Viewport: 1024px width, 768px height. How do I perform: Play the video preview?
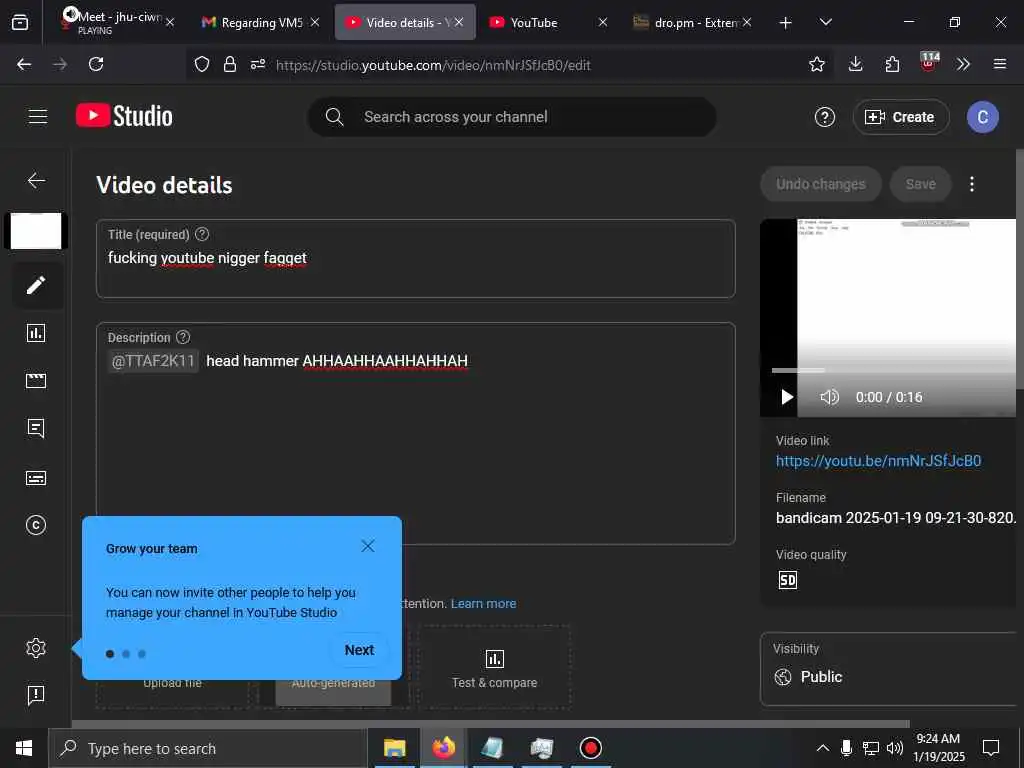[x=787, y=397]
